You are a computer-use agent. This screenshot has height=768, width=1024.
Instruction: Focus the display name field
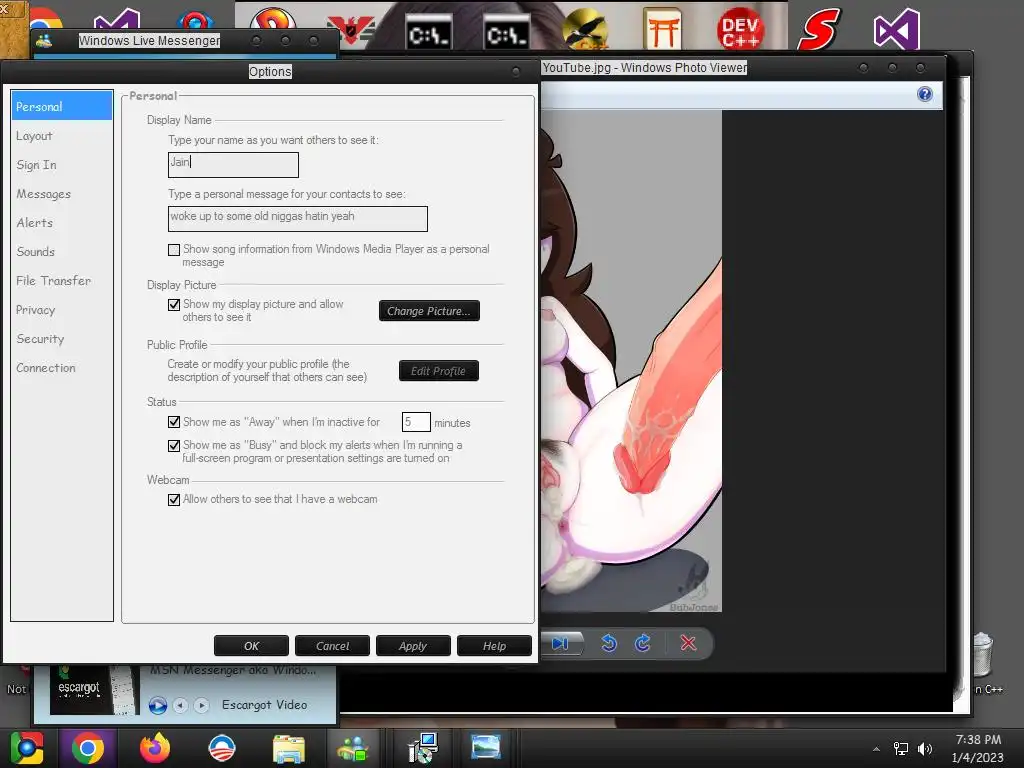point(233,165)
